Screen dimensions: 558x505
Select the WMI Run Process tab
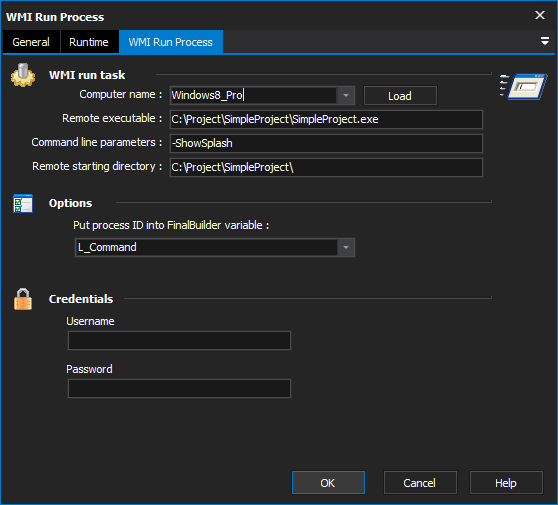coord(171,42)
